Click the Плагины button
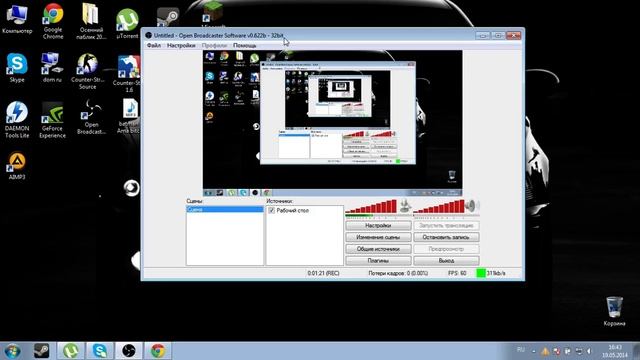 pos(378,260)
